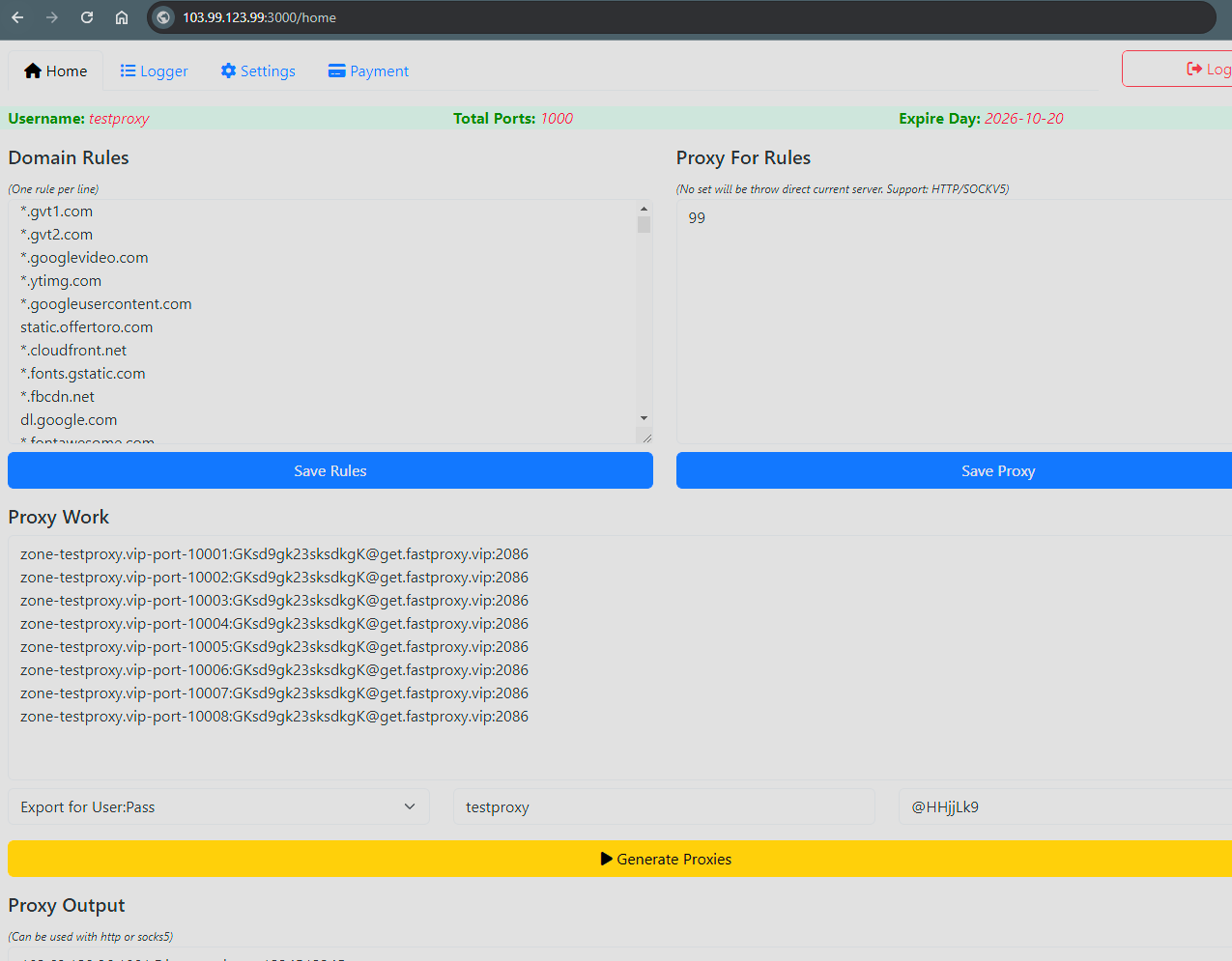Screen dimensions: 1232x961
Task: Click the browser home icon
Action: coord(122,17)
